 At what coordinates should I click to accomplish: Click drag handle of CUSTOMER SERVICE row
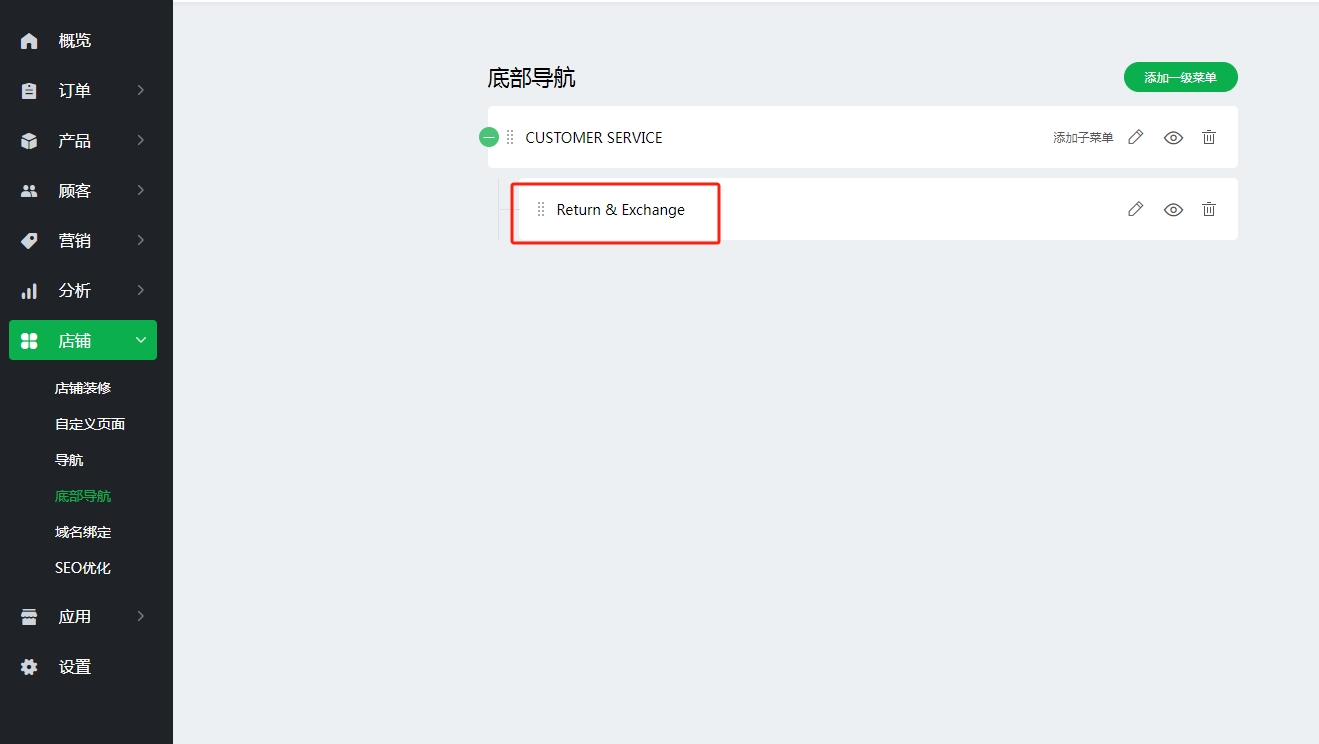coord(510,137)
